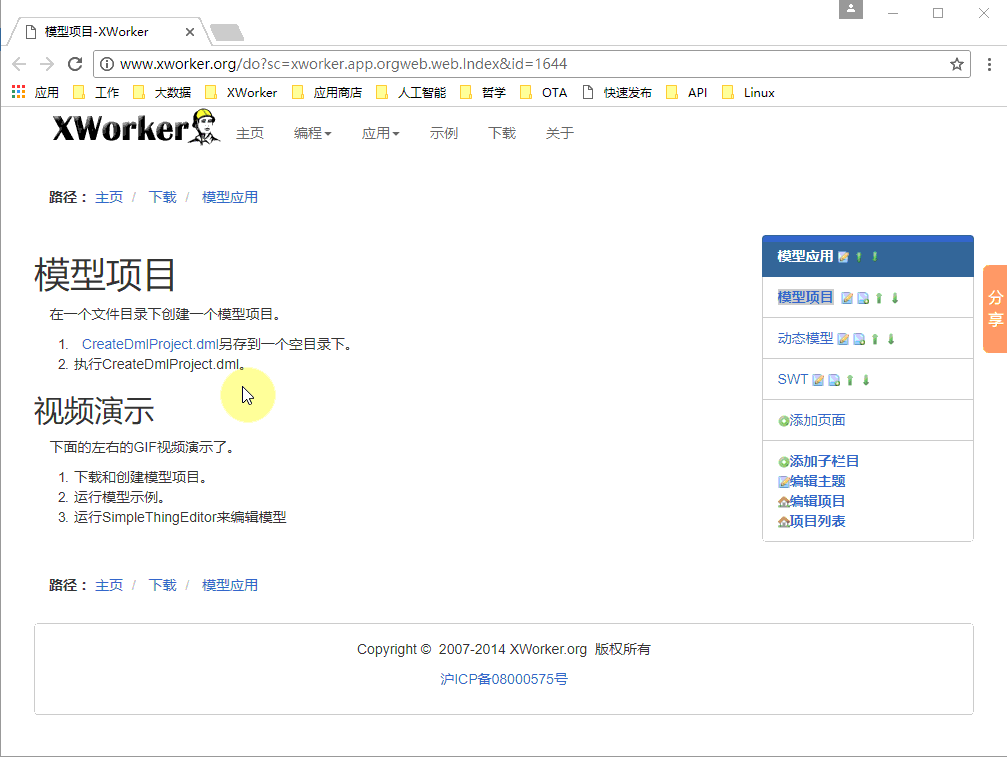Screen dimensions: 1007x757
Task: Click the page icon next to 模型项目
Action: pos(863,298)
